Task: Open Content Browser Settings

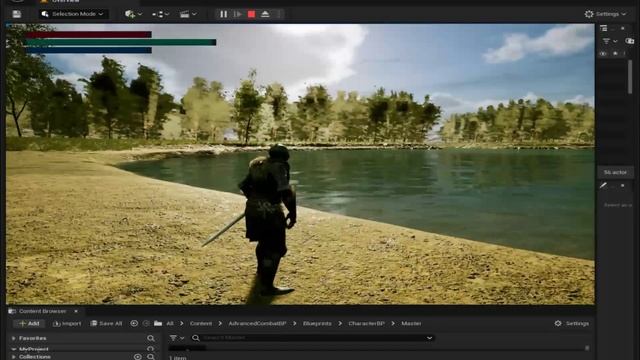Action: tap(571, 323)
